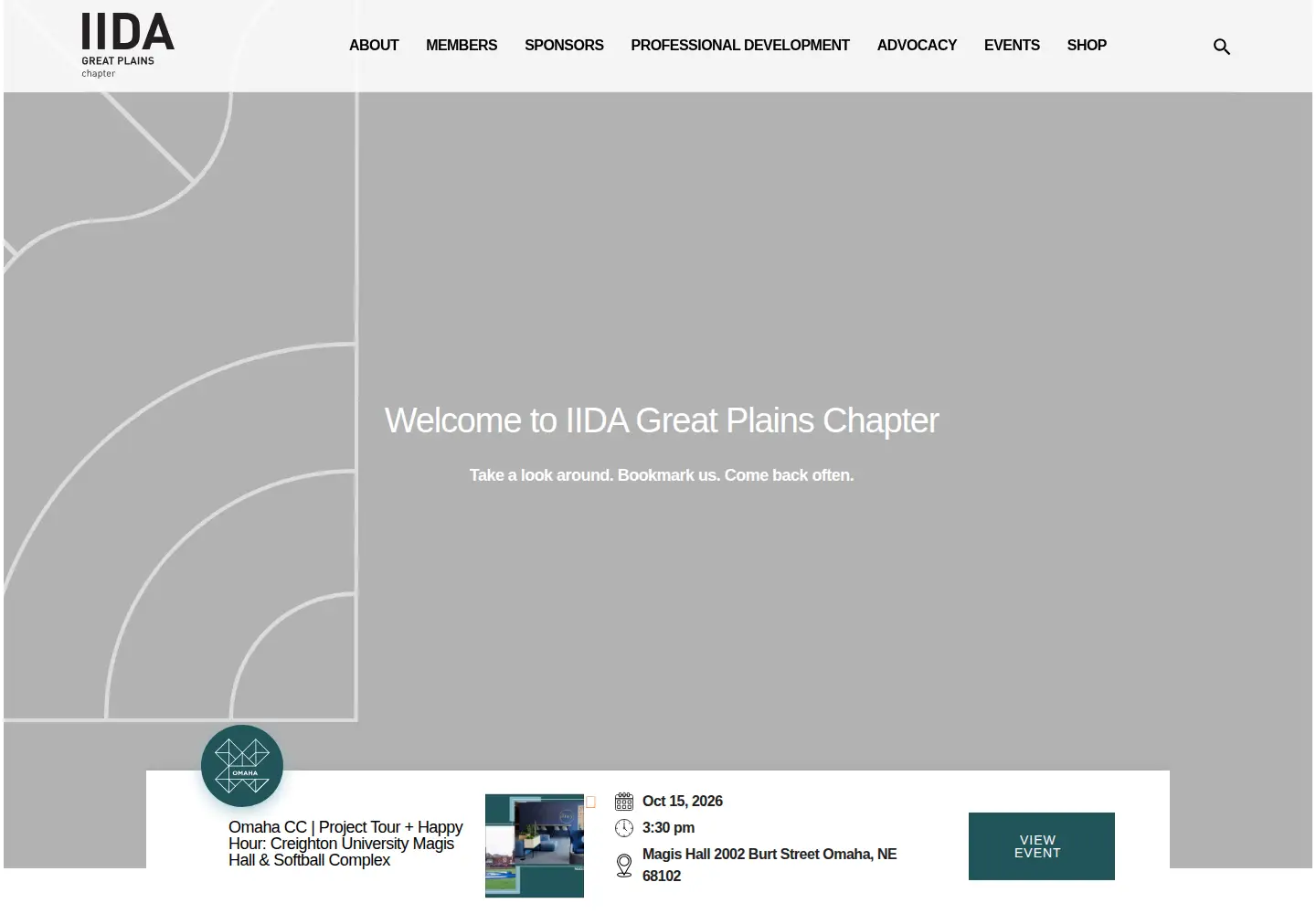Viewport: 1316px width, 914px height.
Task: Click the Welcome to IIDA Great Plains Chapter heading
Action: coord(662,420)
